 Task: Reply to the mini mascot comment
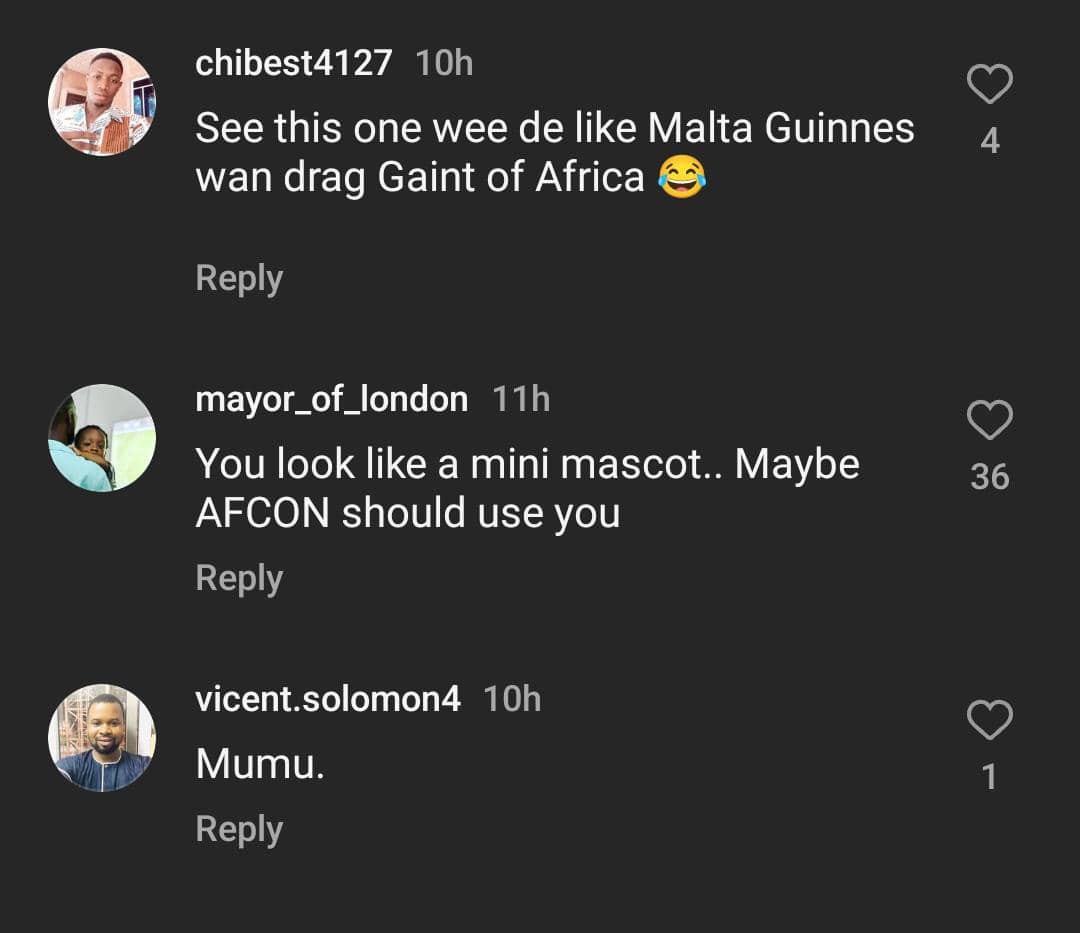tap(239, 578)
